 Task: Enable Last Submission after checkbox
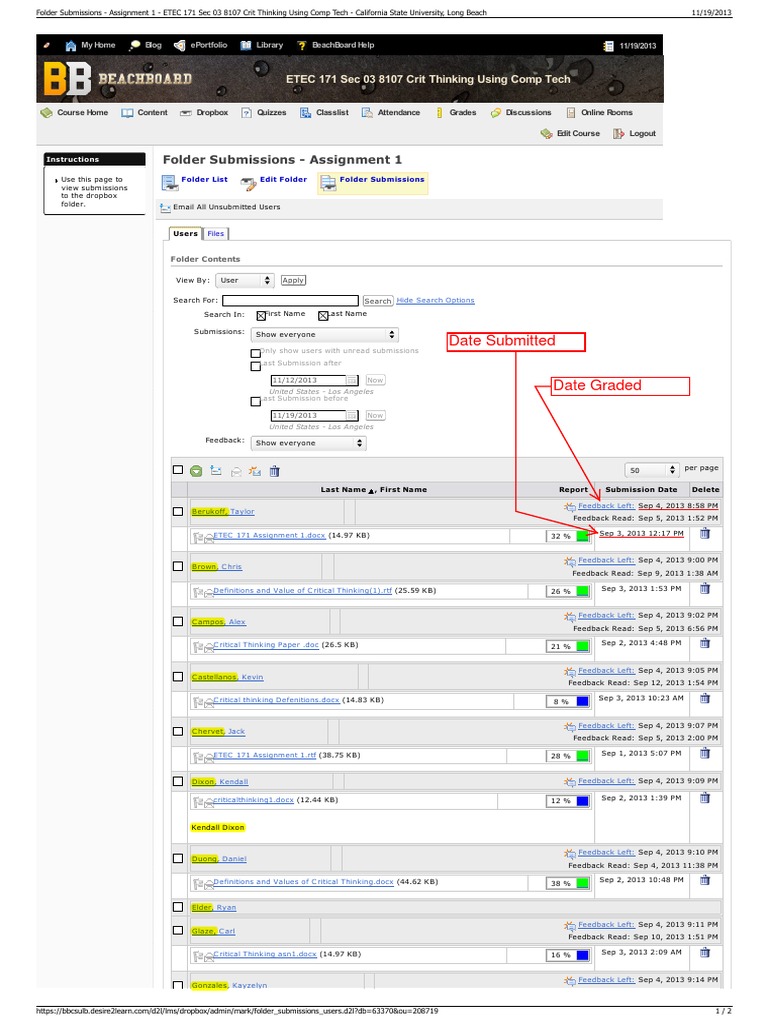pyautogui.click(x=255, y=366)
